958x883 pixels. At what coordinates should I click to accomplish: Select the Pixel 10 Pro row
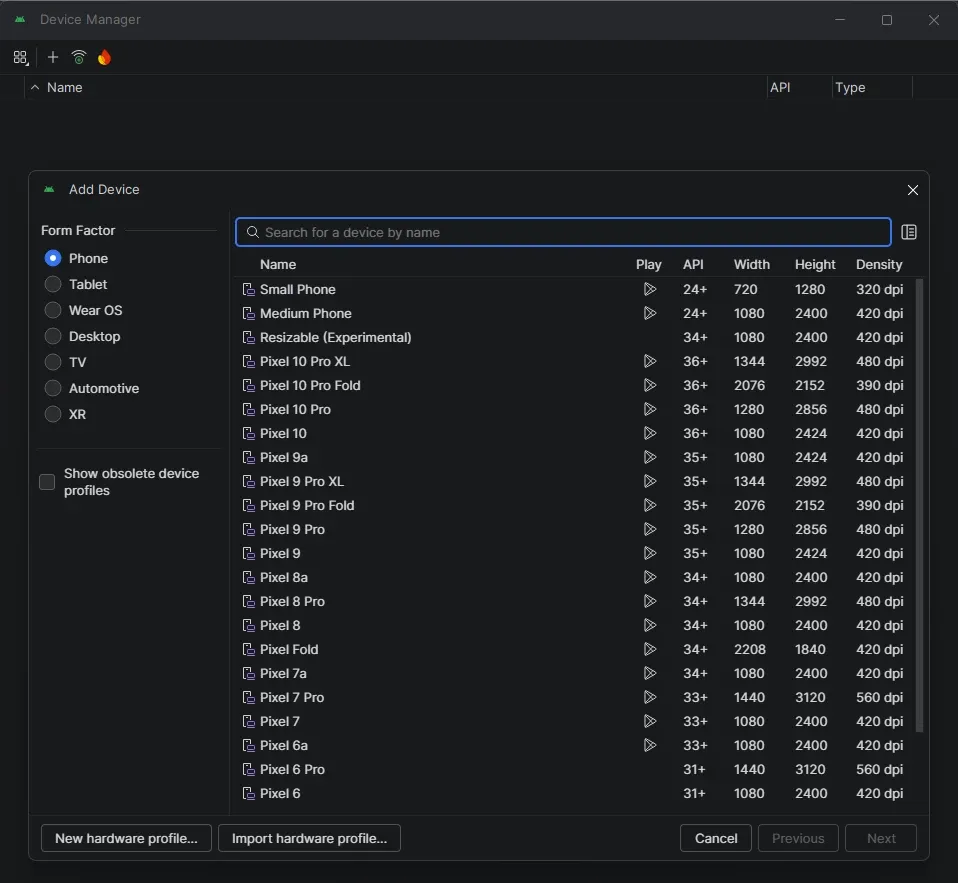(x=574, y=409)
